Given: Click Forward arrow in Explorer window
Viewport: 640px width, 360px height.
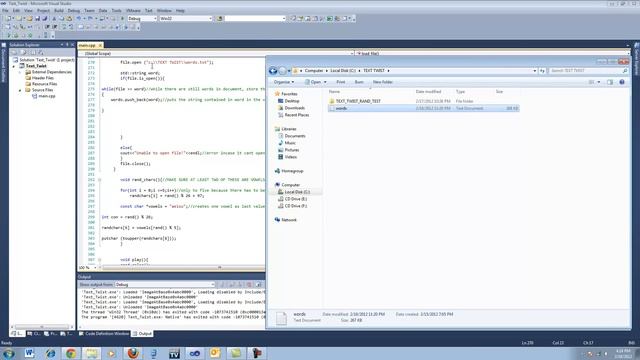Looking at the screenshot, I should pyautogui.click(x=282, y=71).
